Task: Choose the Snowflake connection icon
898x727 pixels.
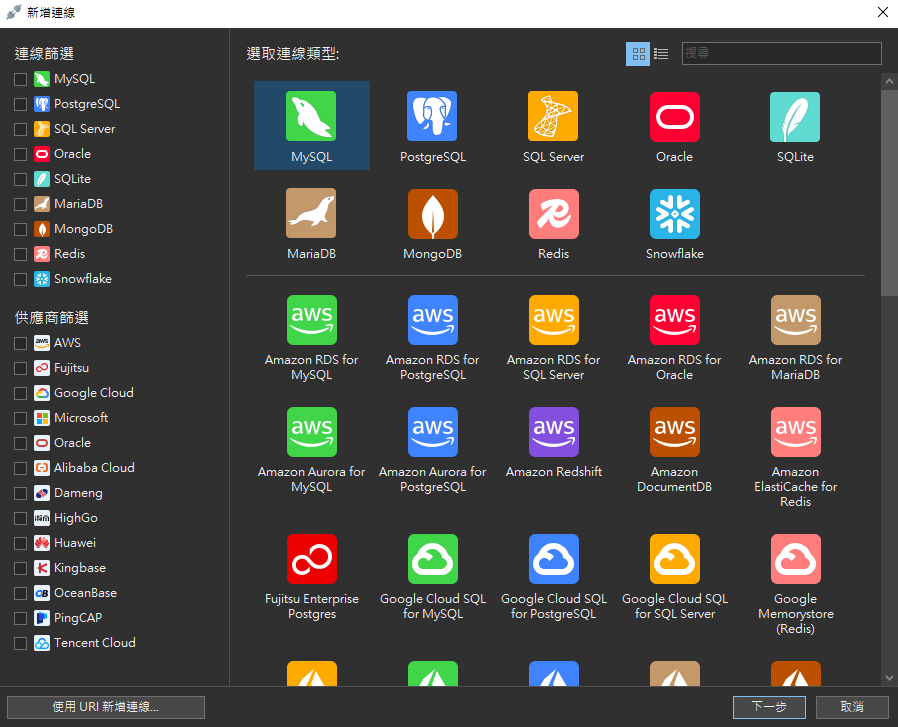Action: [x=674, y=214]
